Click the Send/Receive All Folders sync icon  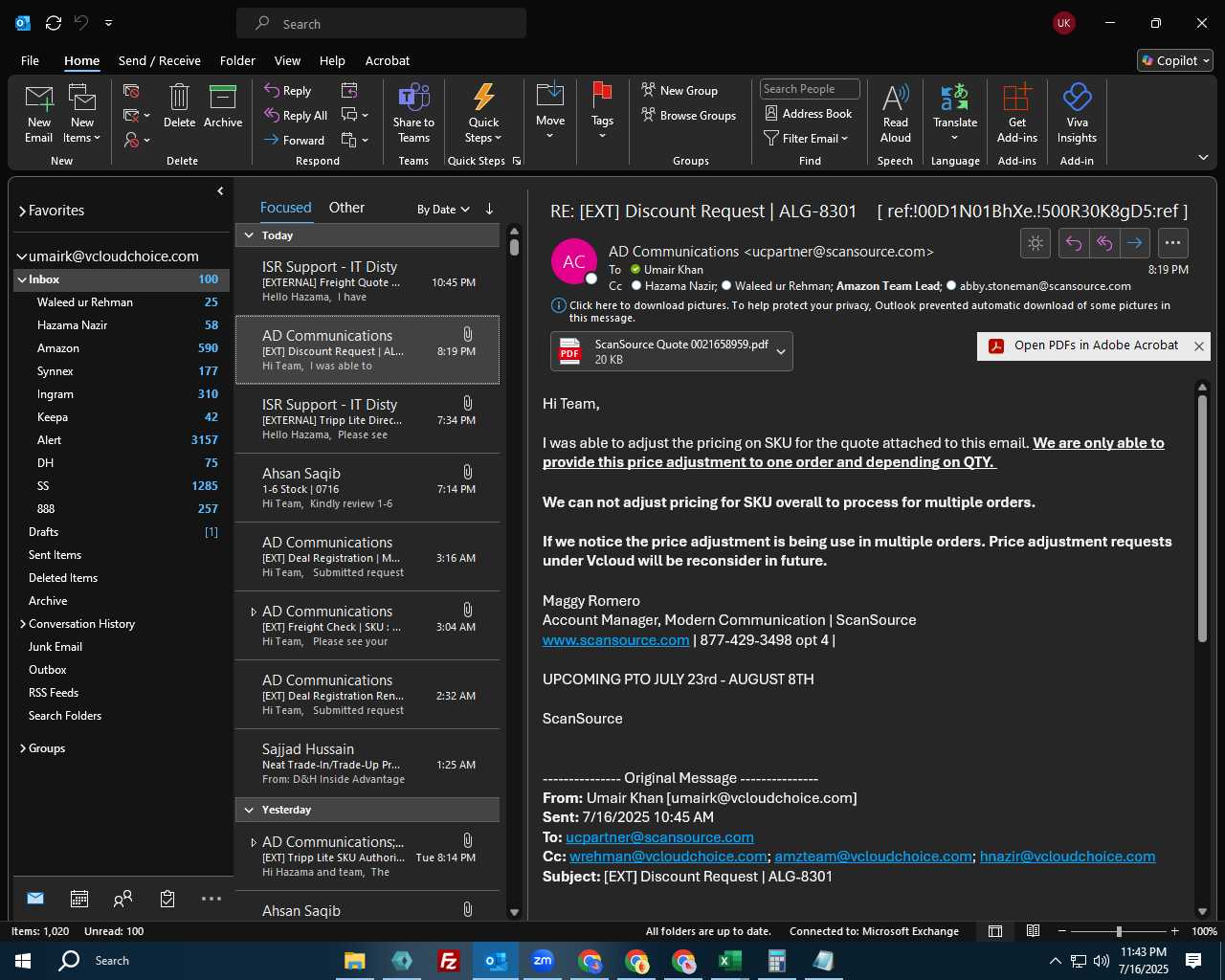(54, 23)
